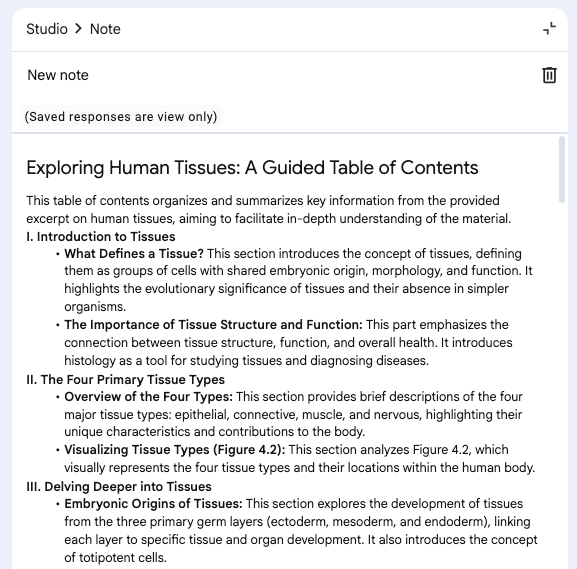Click the 'Overview of the Four Types' bullet title
Screen dimensions: 577x569
point(149,397)
